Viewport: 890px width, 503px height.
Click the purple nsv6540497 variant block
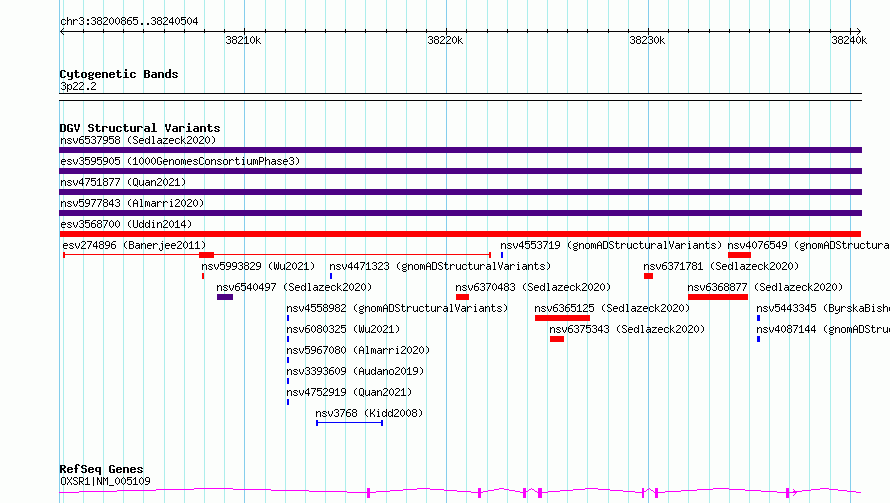(225, 297)
